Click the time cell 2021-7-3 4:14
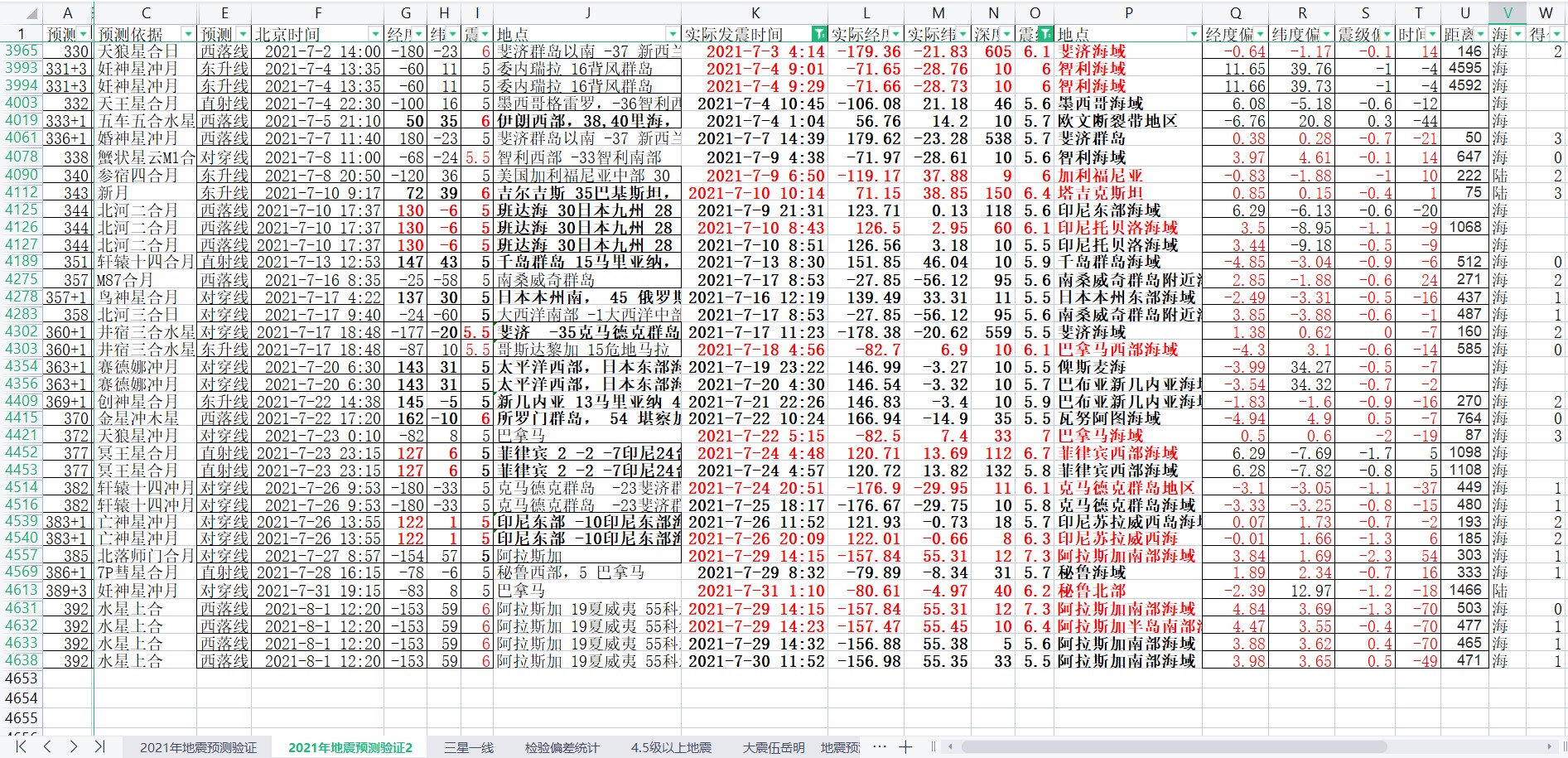This screenshot has width=1568, height=758. (x=755, y=51)
